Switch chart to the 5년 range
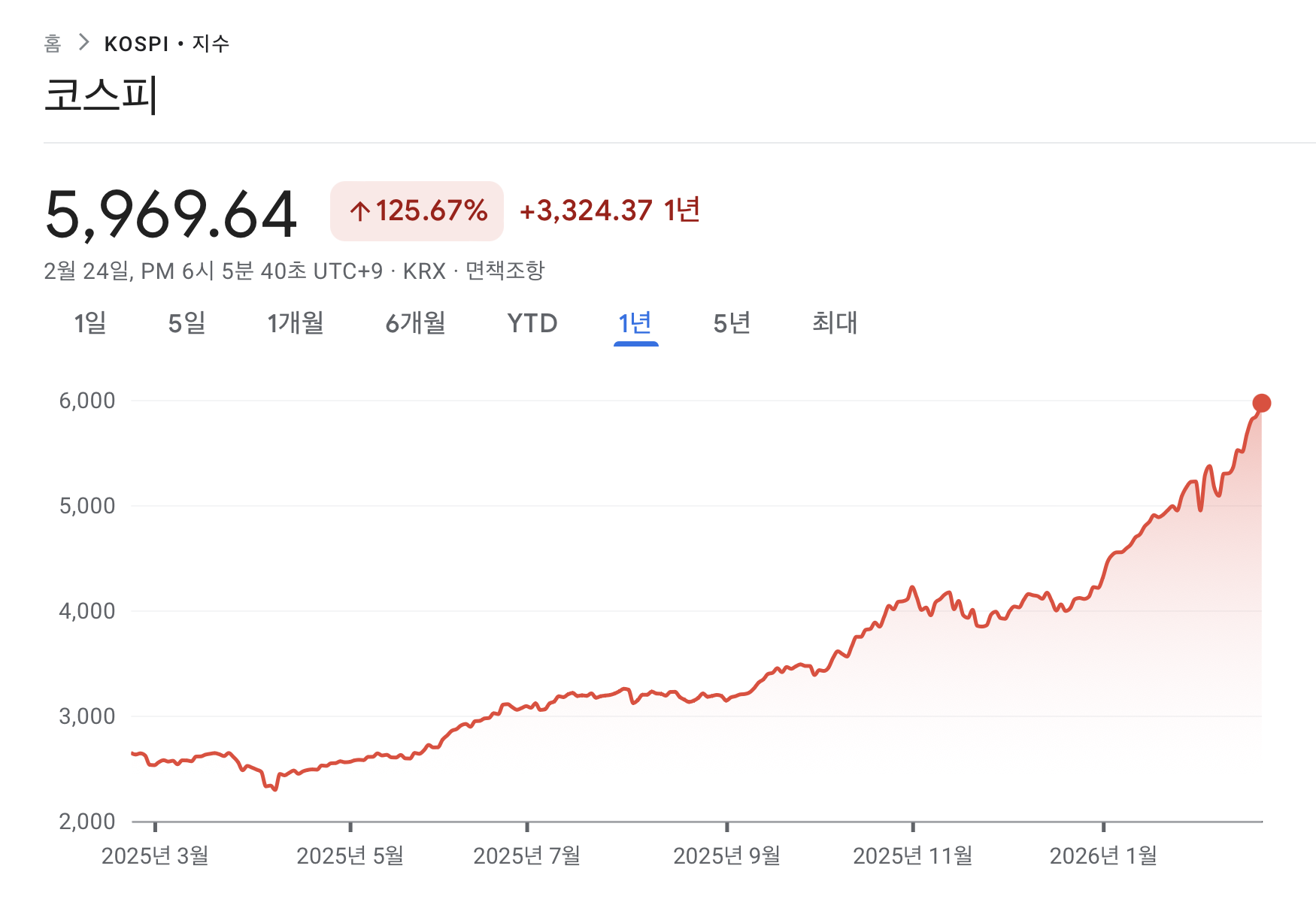Viewport: 1316px width, 899px height. tap(732, 323)
